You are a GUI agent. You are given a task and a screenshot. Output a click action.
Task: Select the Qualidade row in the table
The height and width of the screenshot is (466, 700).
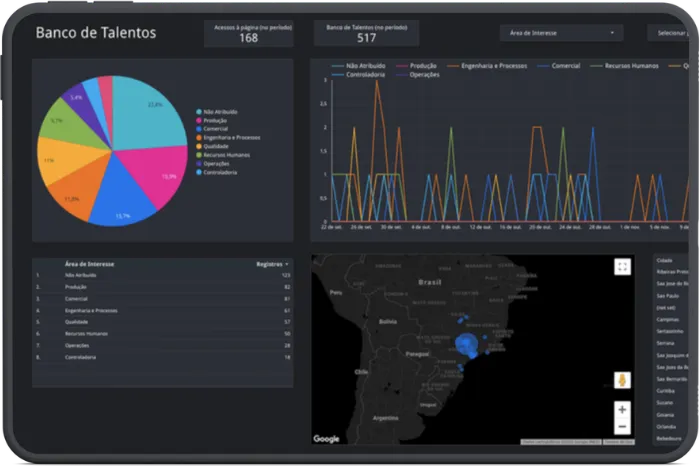162,322
